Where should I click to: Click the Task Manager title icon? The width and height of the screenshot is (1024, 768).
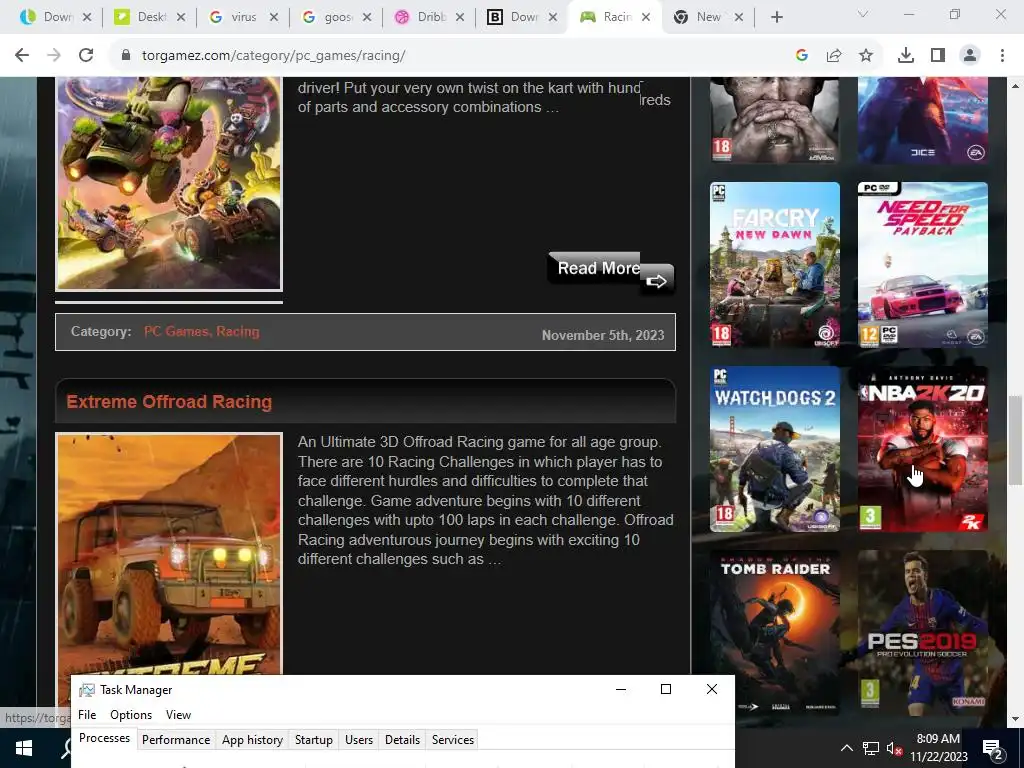pyautogui.click(x=86, y=690)
